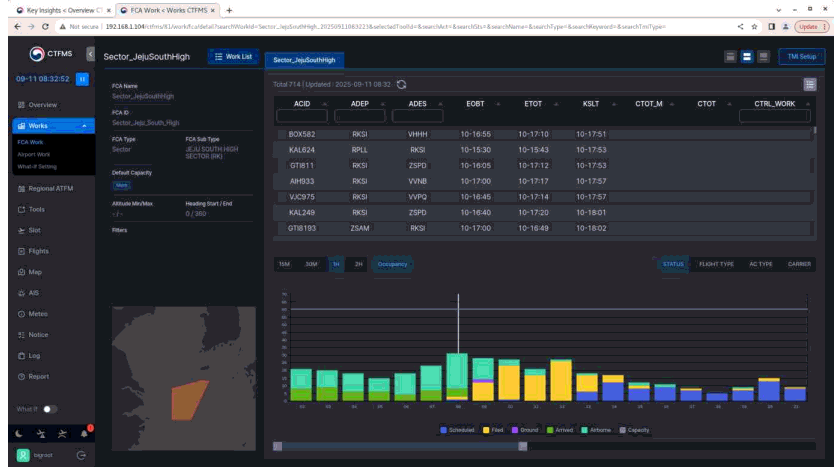Toggle the What If switch

(49, 409)
